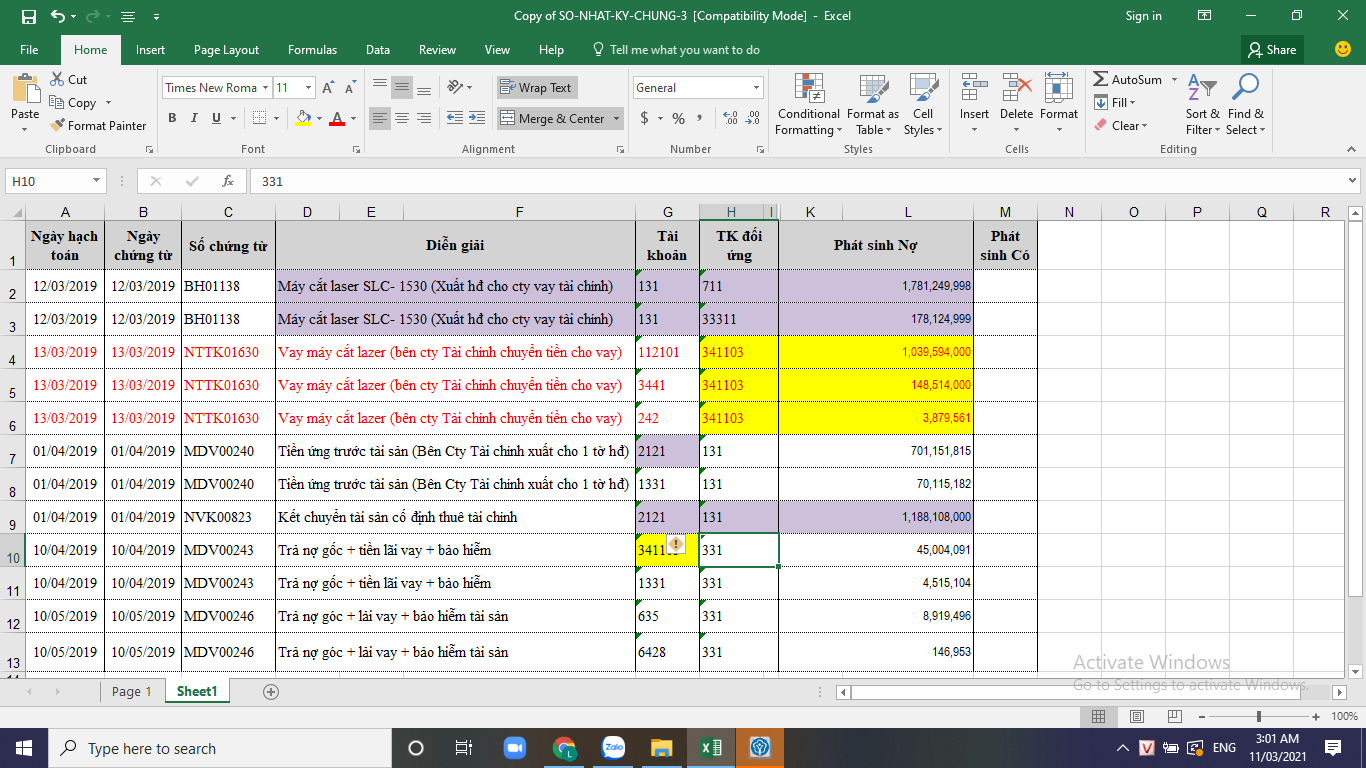This screenshot has height=768, width=1366.
Task: Align text to the right
Action: click(424, 118)
